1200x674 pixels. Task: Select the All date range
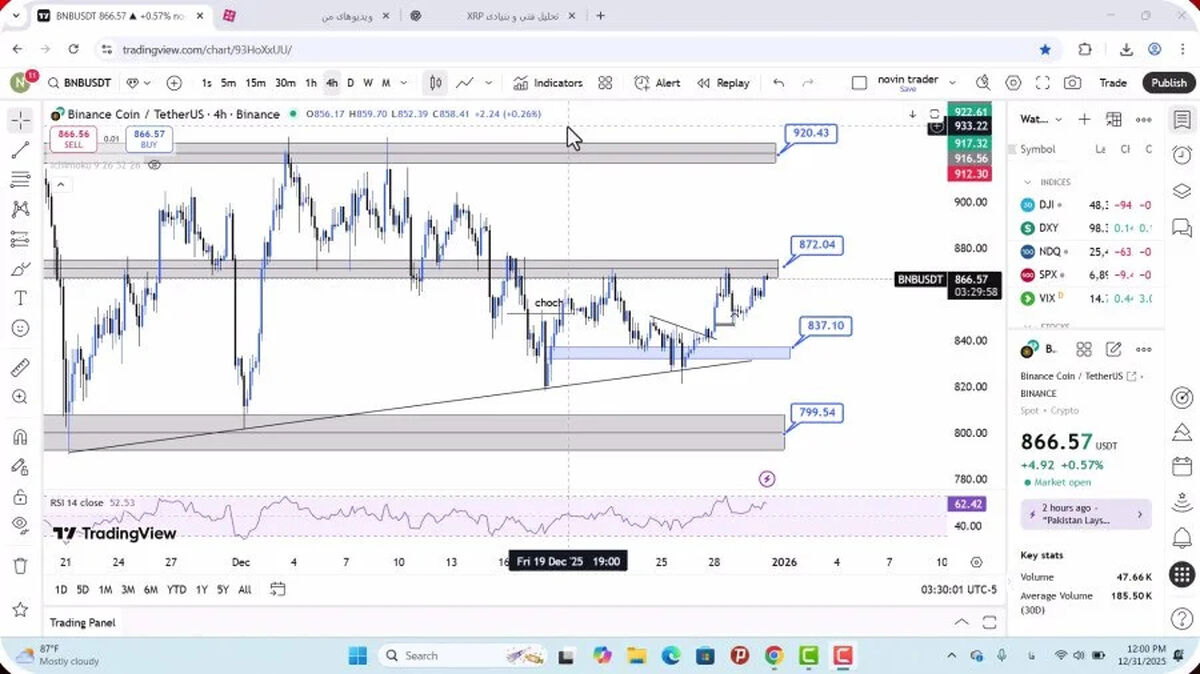(x=244, y=590)
